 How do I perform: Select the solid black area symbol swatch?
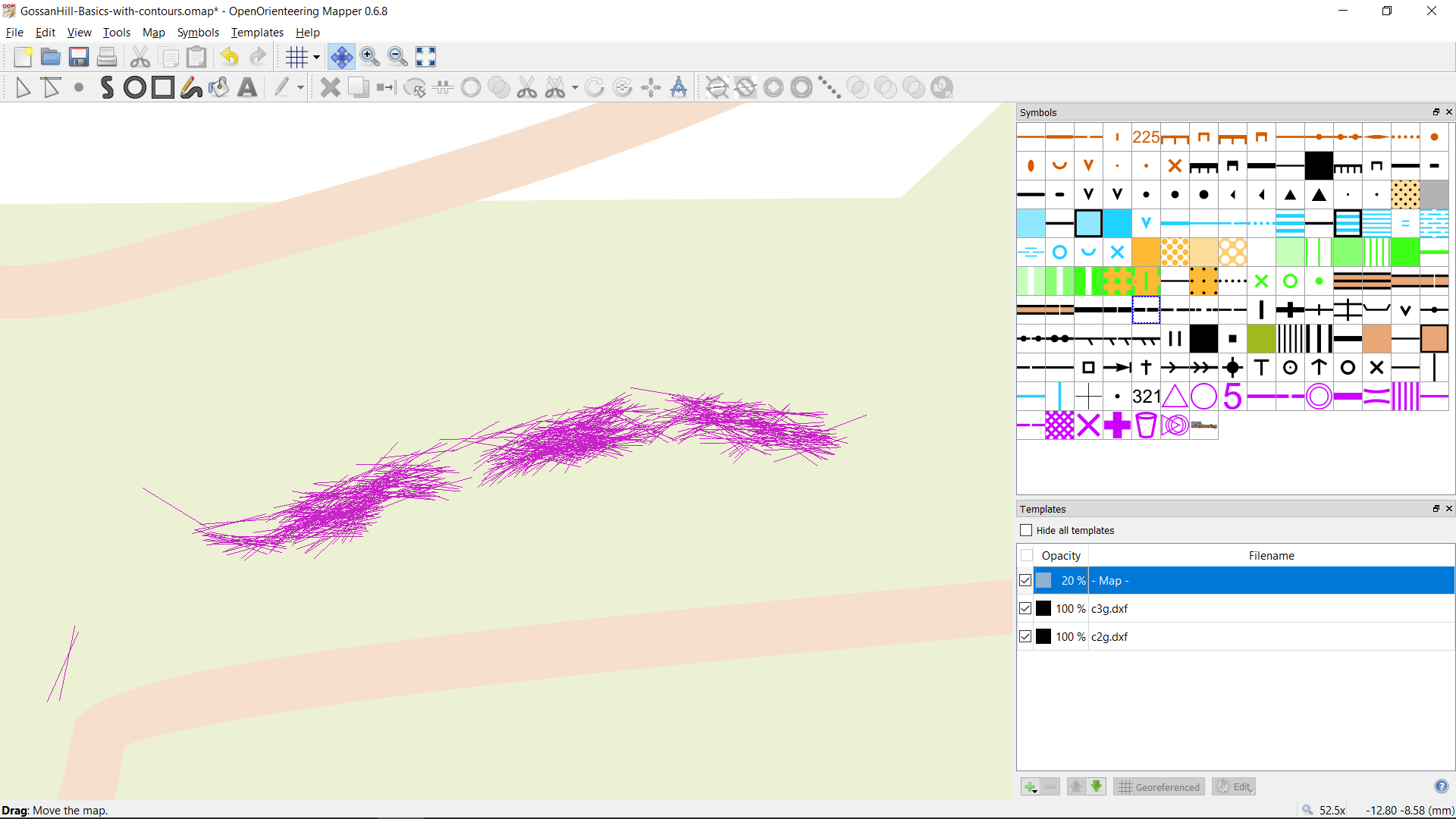pos(1319,165)
